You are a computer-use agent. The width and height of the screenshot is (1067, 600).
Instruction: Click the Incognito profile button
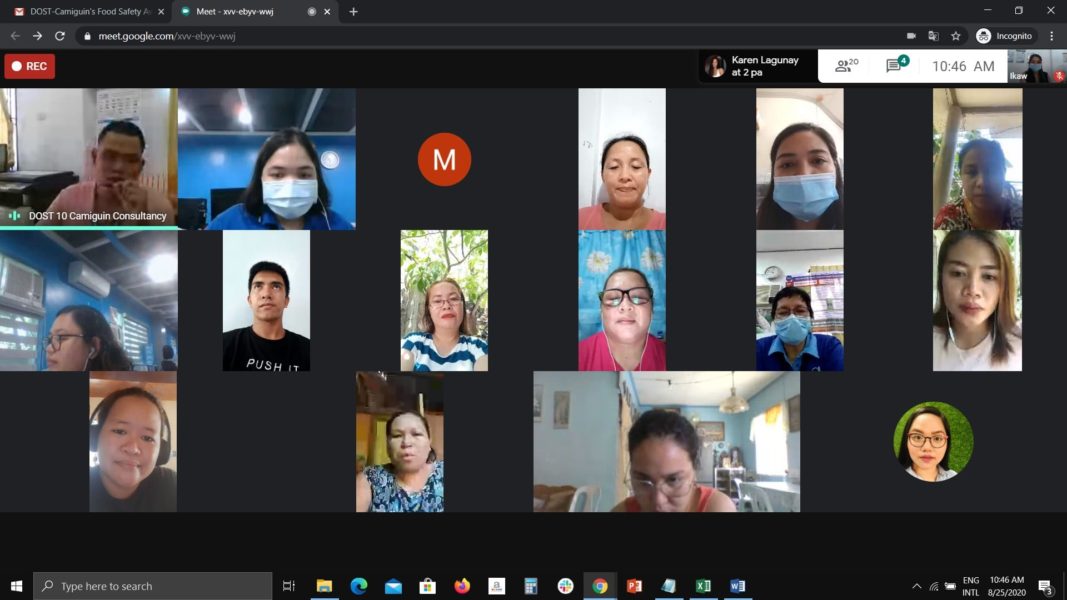click(1004, 36)
